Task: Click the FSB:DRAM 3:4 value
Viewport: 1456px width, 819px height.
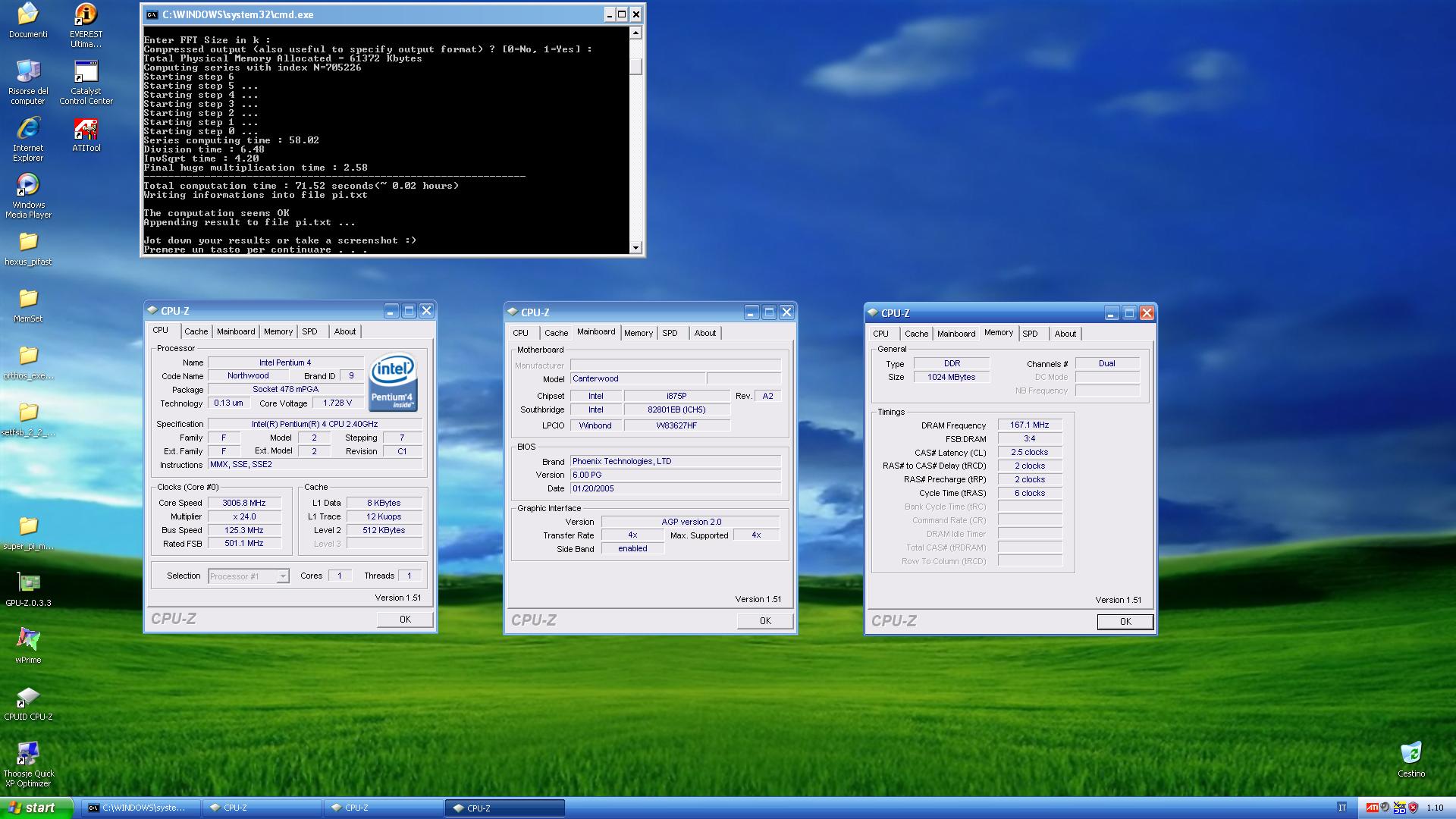Action: pos(1030,439)
